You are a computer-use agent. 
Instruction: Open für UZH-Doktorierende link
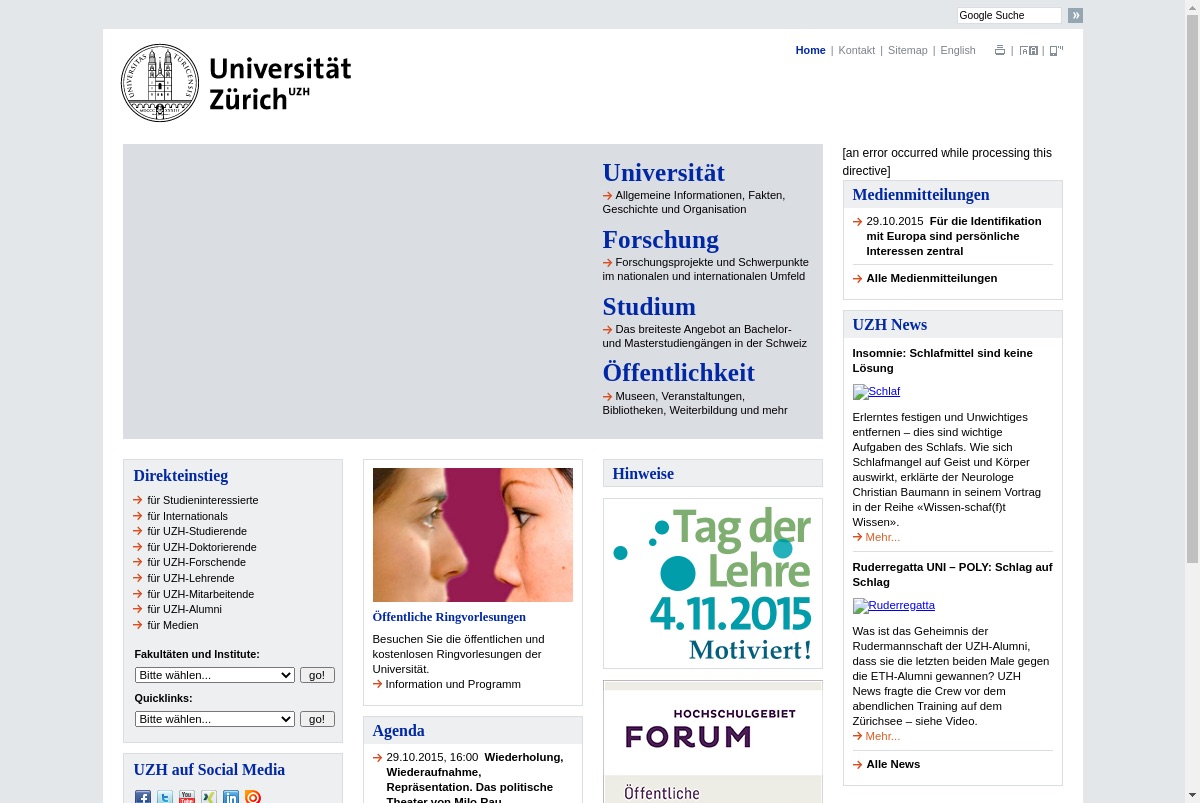tap(202, 547)
